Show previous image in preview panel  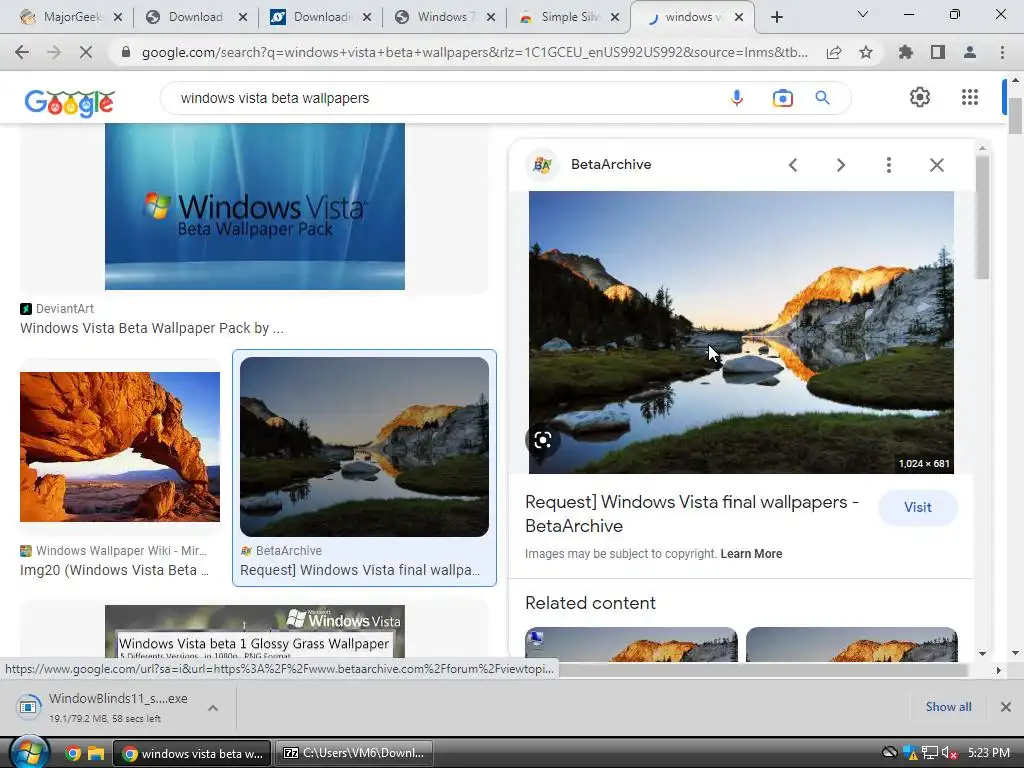[793, 165]
